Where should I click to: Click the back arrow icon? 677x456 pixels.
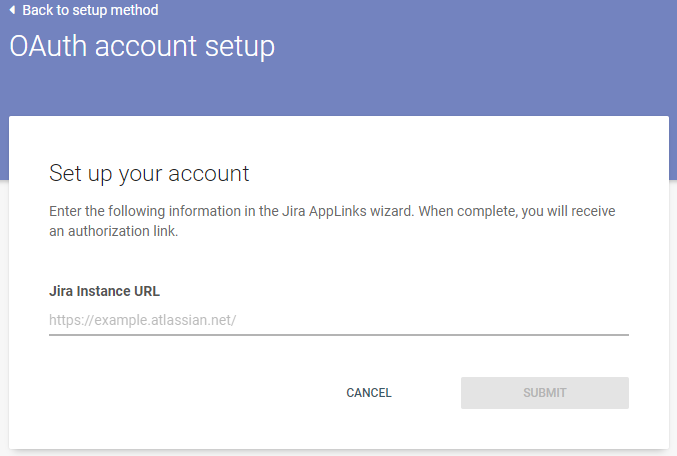(12, 10)
